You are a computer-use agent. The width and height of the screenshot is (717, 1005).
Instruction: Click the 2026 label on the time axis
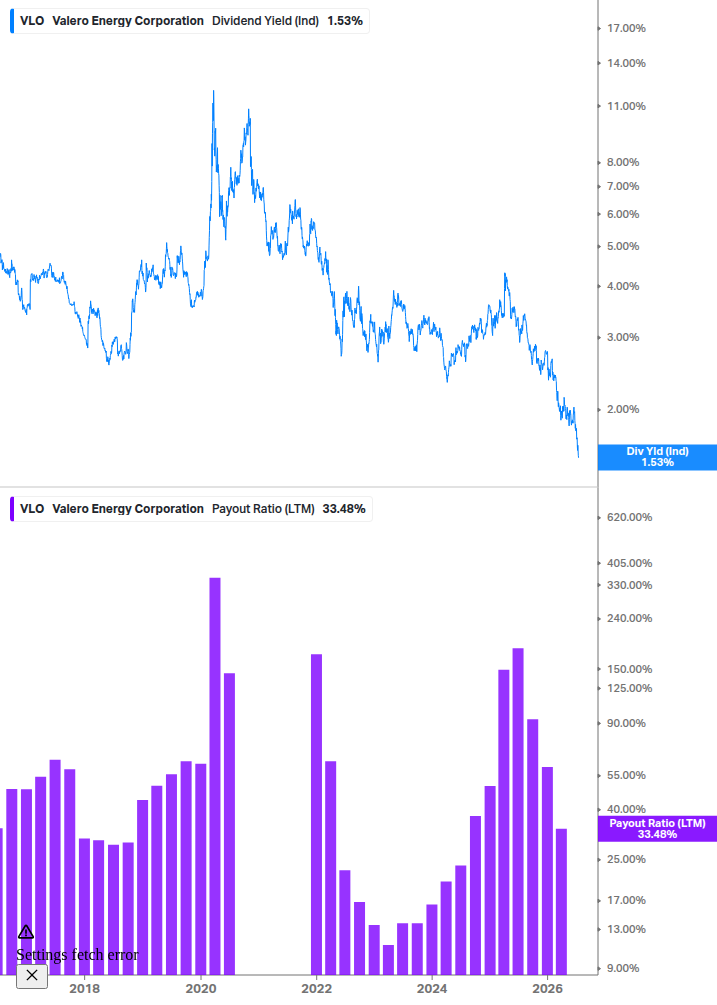point(547,988)
